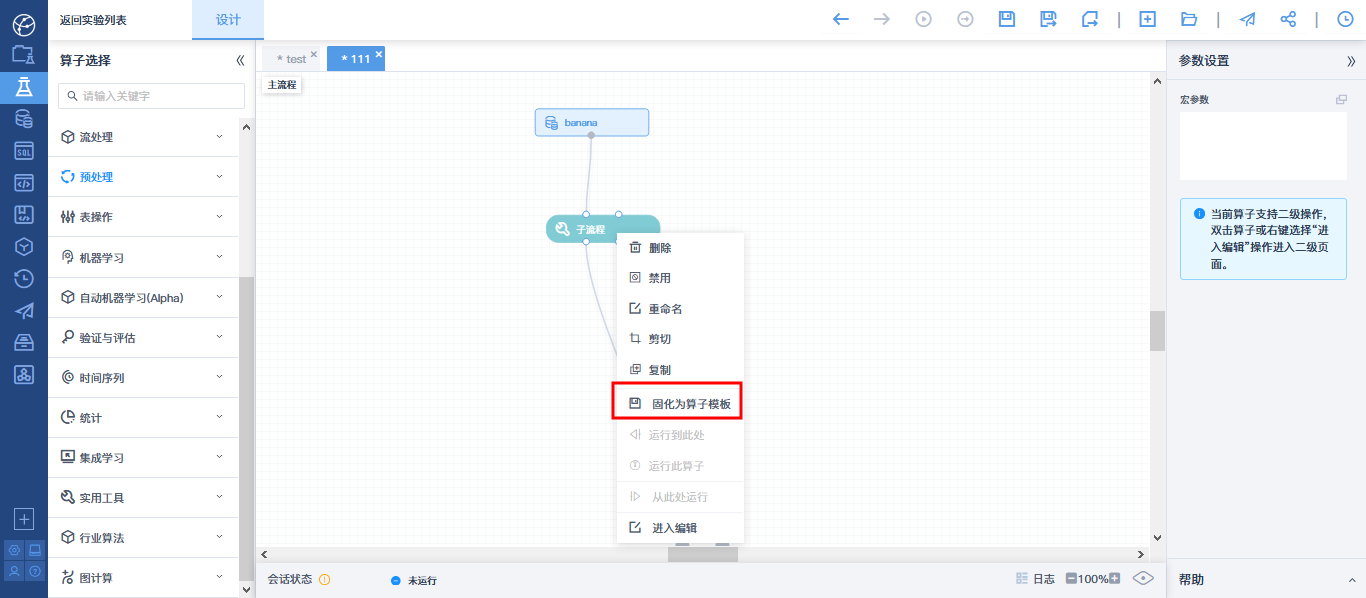Switch to the 111 tab

click(356, 59)
